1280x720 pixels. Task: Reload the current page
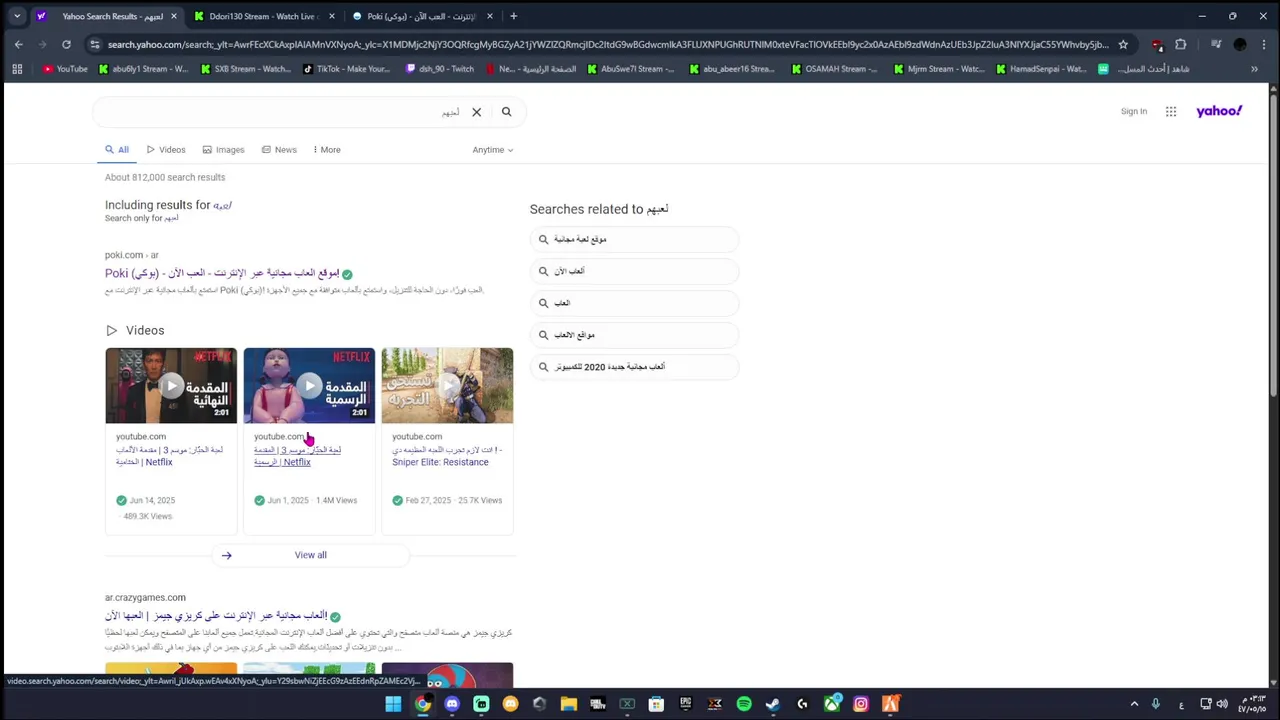point(66,44)
